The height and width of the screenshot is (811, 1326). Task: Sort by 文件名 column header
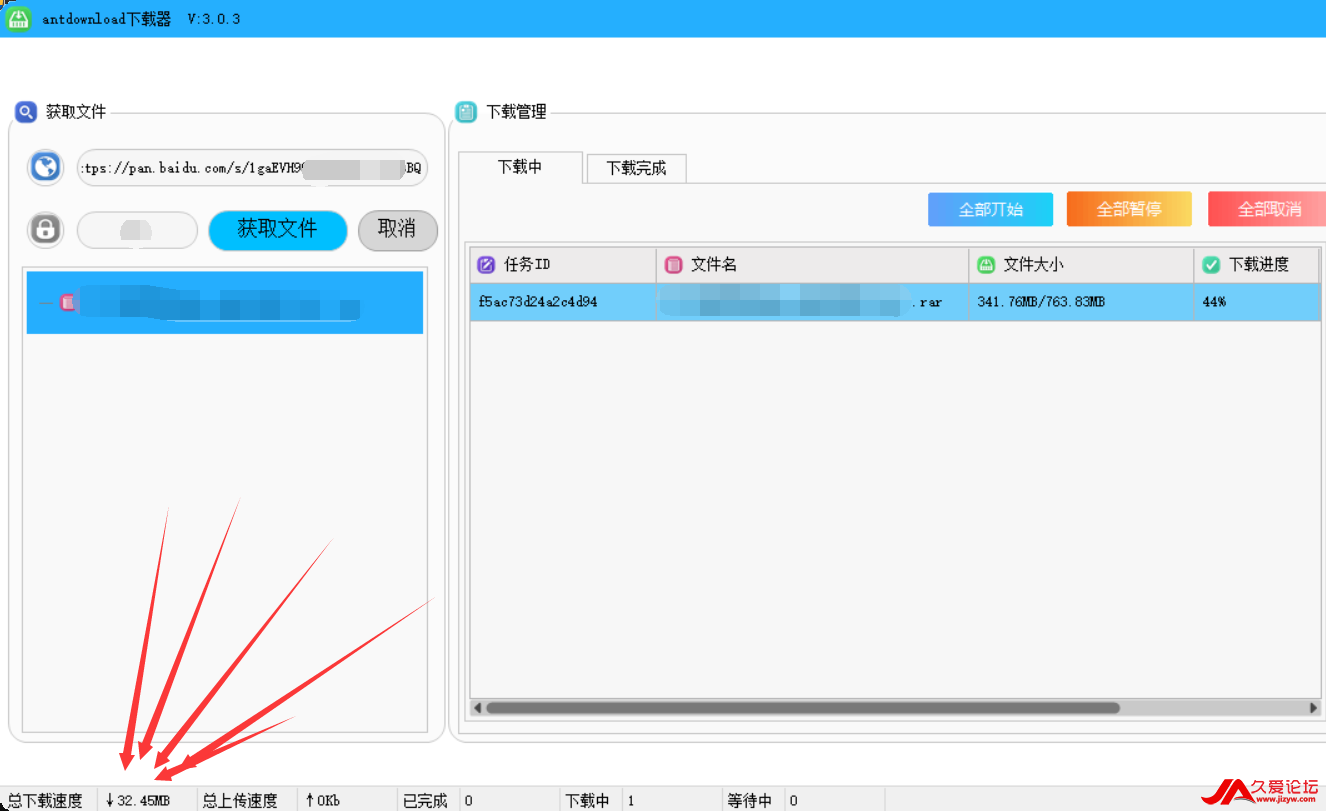[812, 265]
